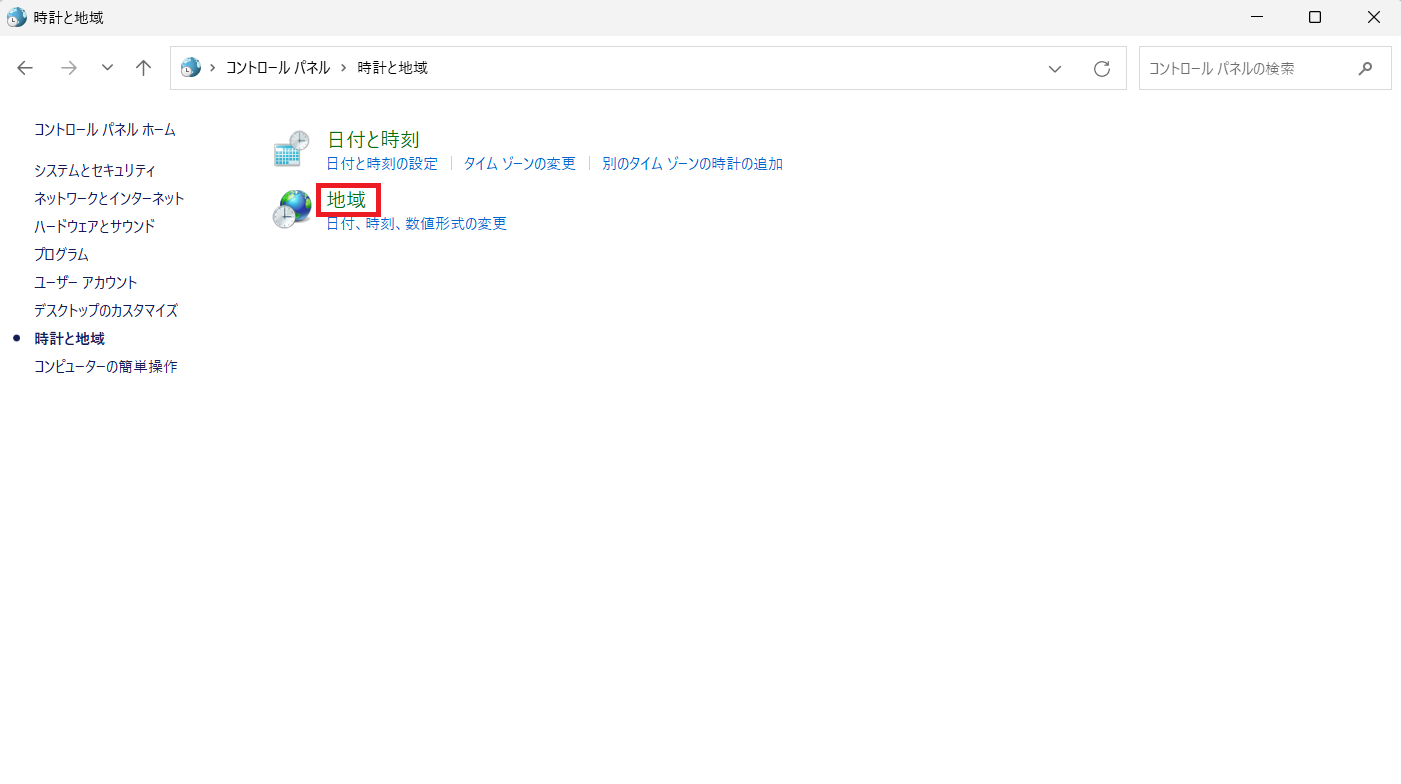
Task: Go to コントロール パネル ホーム
Action: (104, 129)
